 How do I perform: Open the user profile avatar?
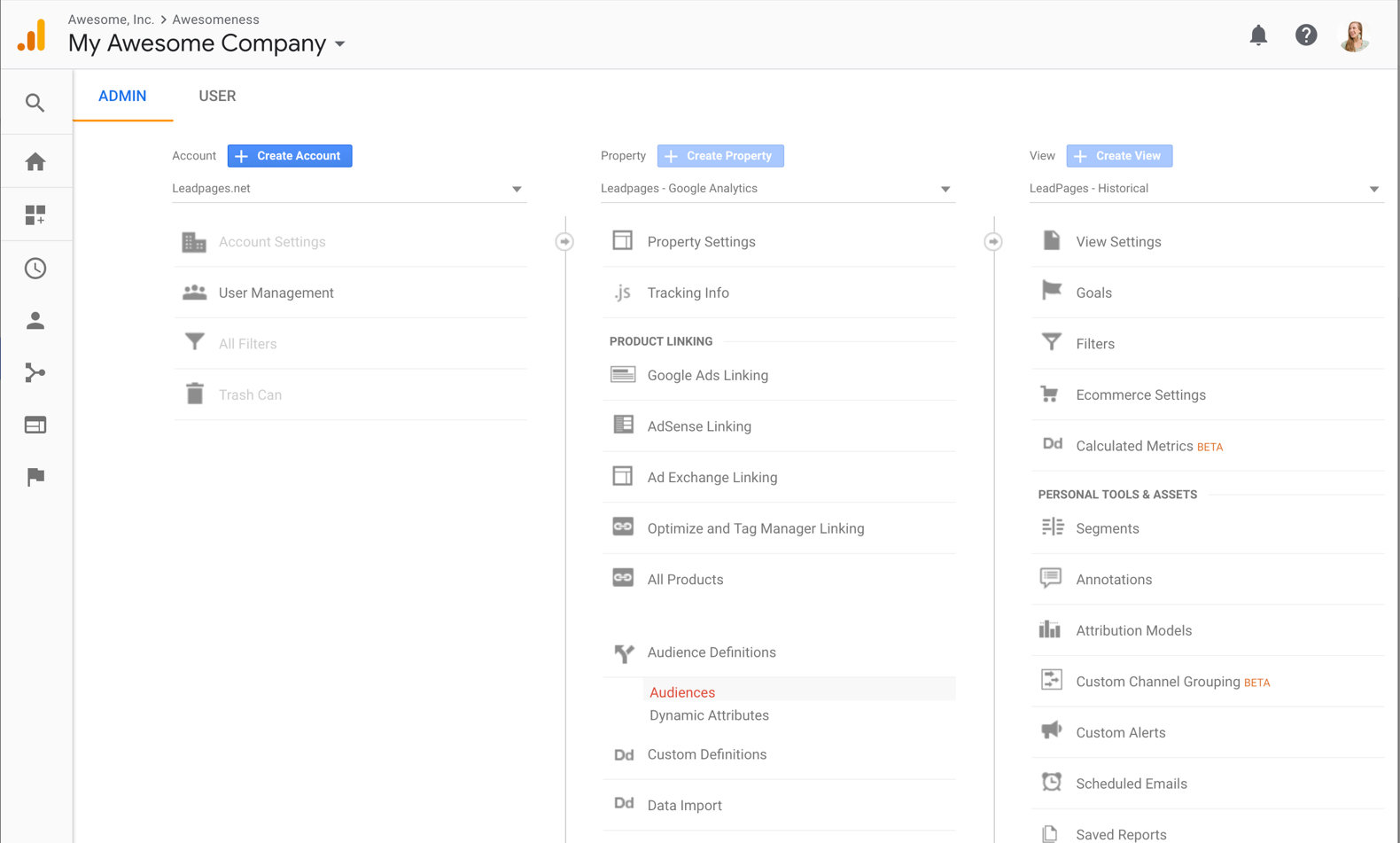coord(1354,35)
